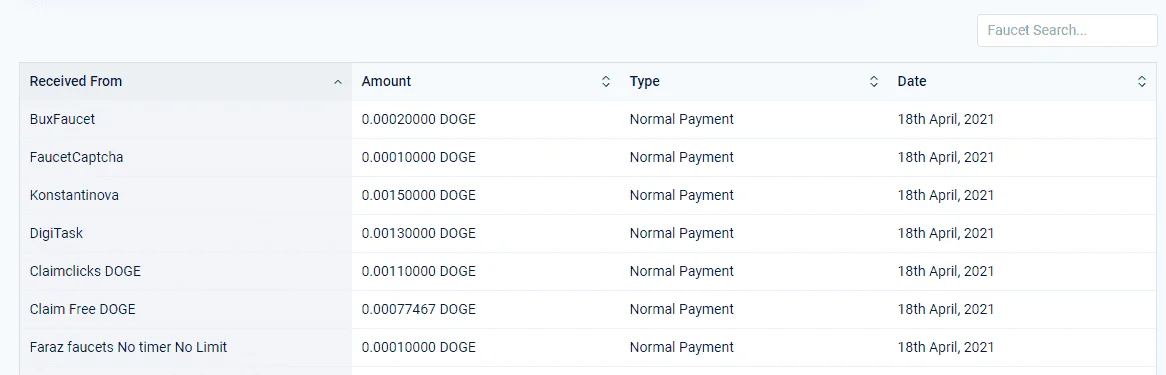Toggle sort arrows on Type column
Image resolution: width=1166 pixels, height=375 pixels.
(874, 82)
